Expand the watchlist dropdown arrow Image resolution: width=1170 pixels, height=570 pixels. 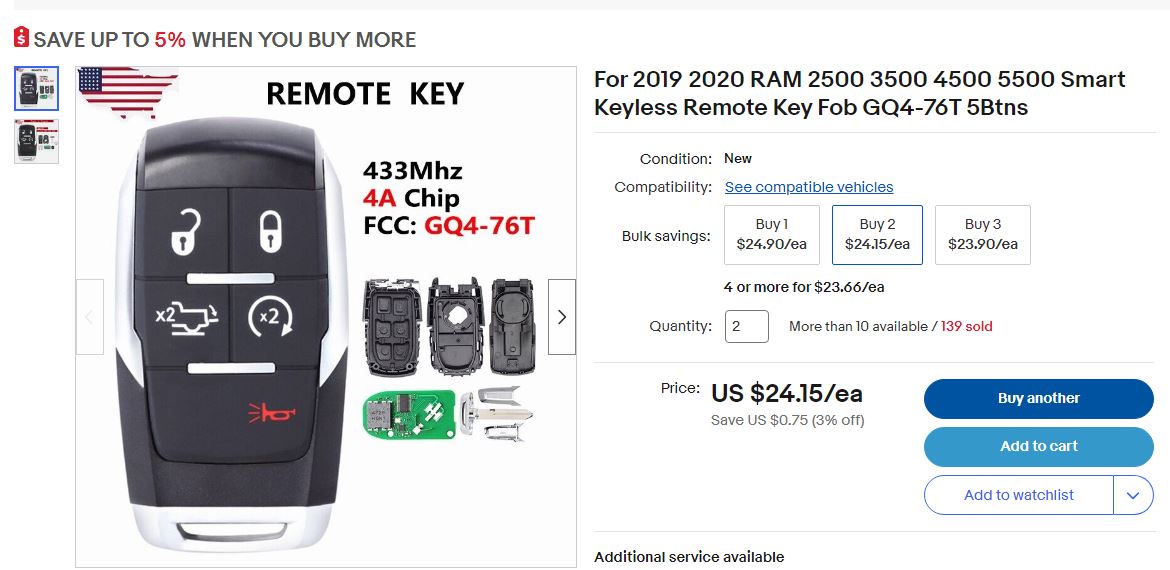coord(1133,495)
